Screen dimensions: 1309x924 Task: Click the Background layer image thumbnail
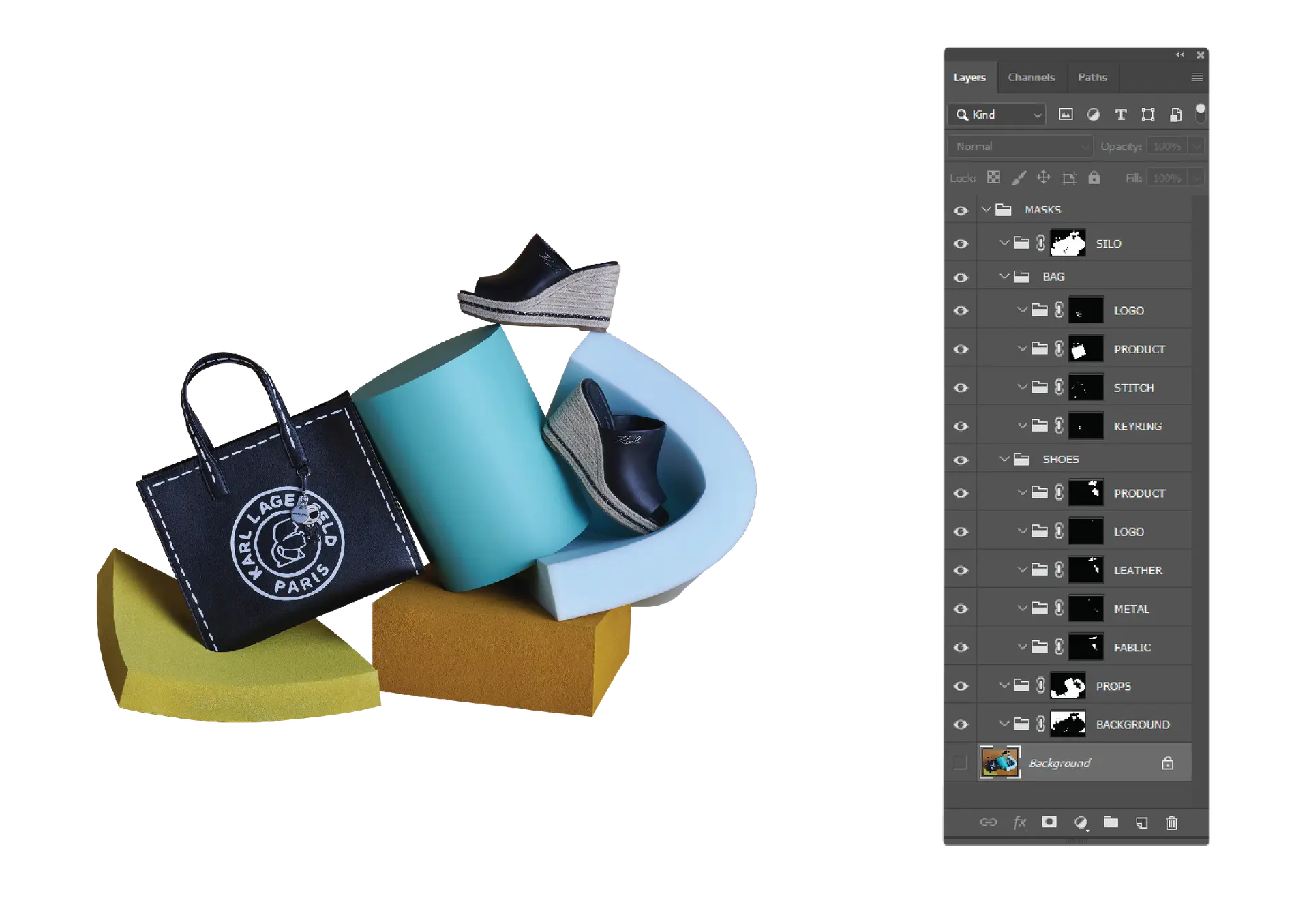tap(999, 762)
